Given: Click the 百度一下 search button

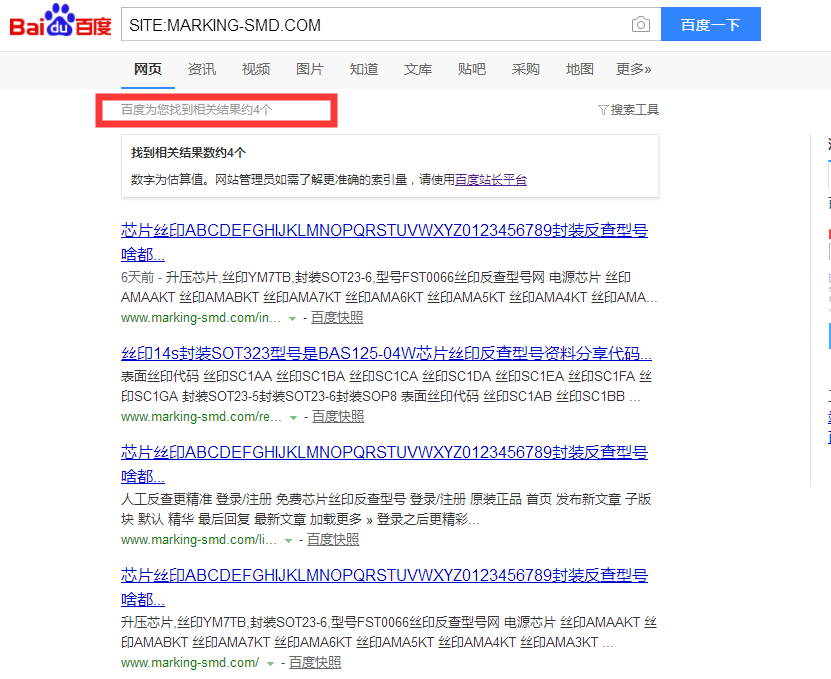Looking at the screenshot, I should pos(711,24).
